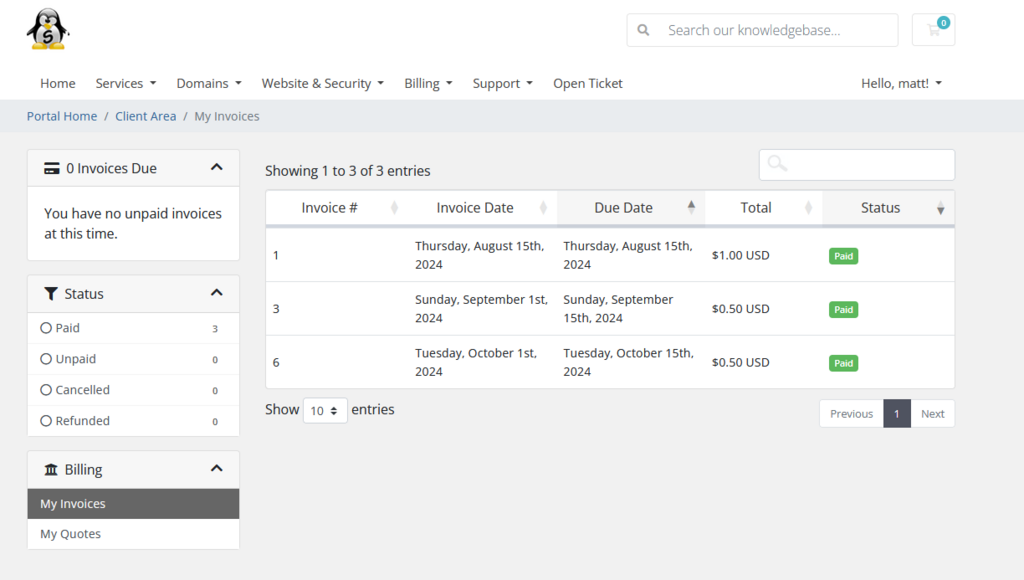Click the Portal Home breadcrumb link
This screenshot has width=1024, height=580.
(62, 116)
